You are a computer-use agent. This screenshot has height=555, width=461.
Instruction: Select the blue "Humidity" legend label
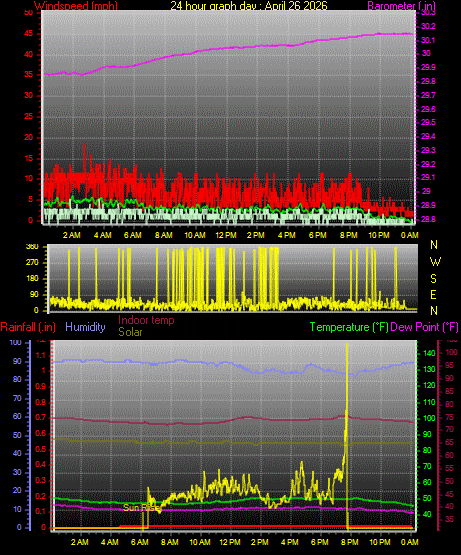(x=85, y=327)
